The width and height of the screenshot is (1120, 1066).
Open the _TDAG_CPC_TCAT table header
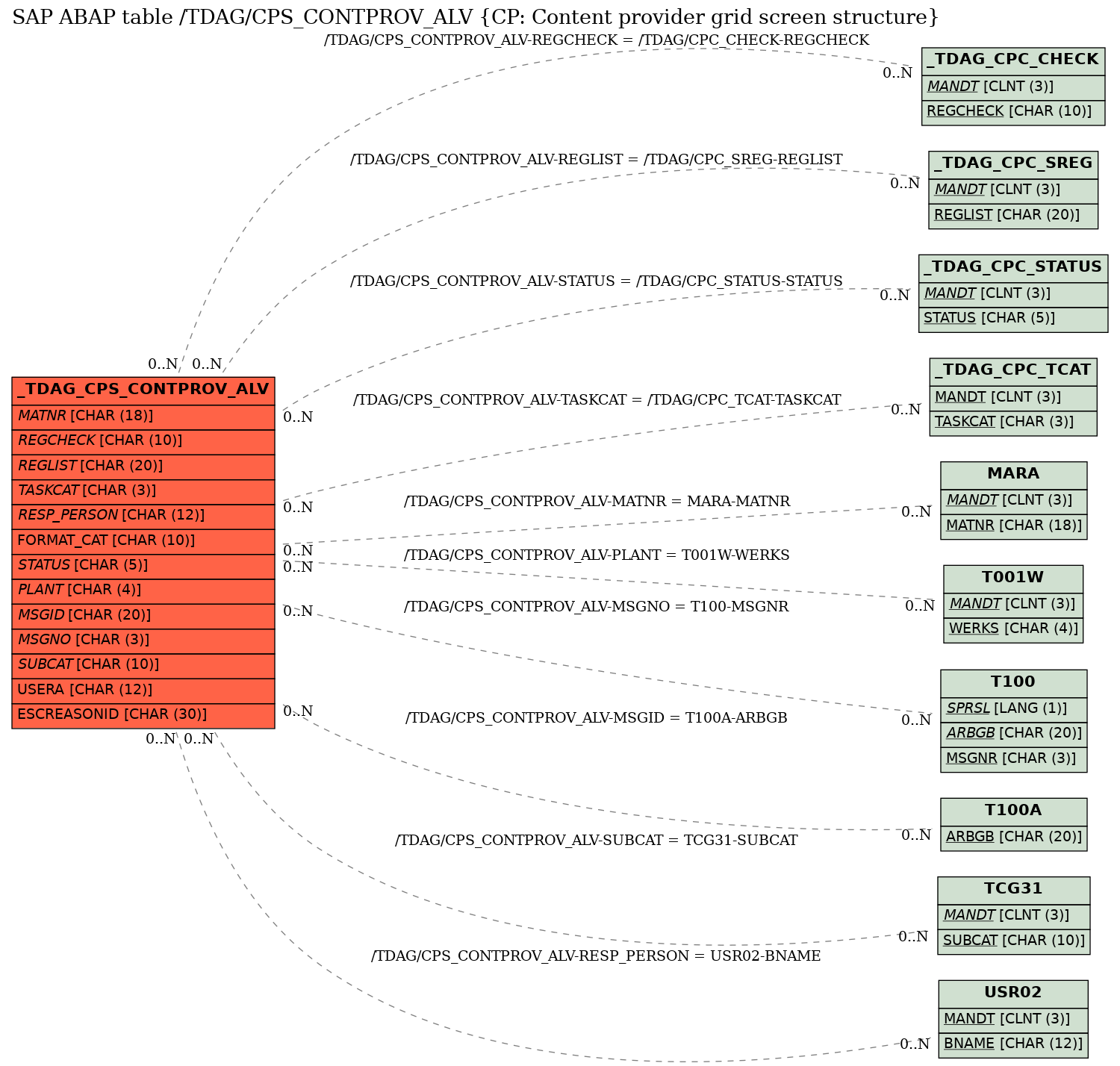tap(1013, 371)
